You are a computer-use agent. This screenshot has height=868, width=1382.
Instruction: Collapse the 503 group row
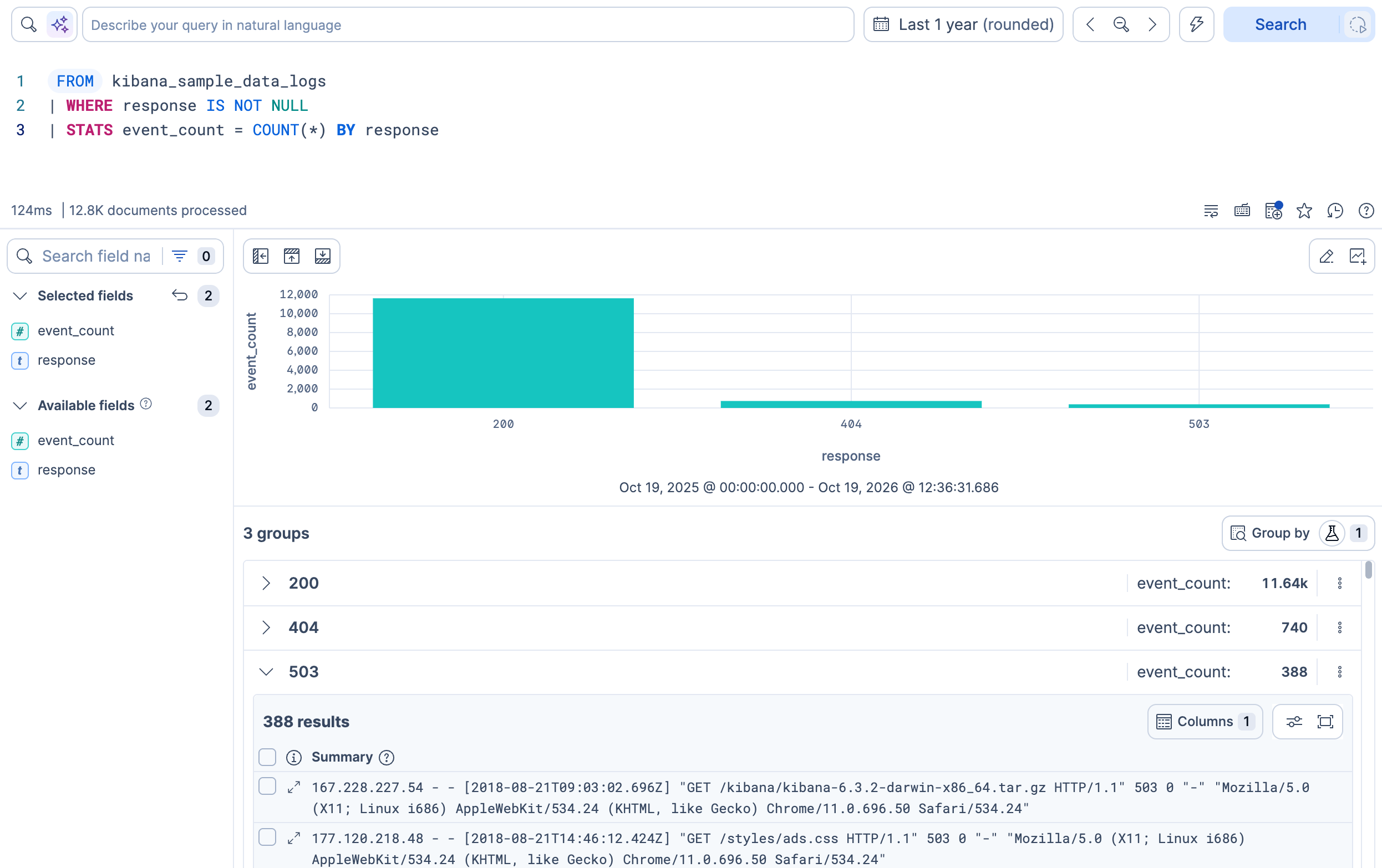coord(266,672)
